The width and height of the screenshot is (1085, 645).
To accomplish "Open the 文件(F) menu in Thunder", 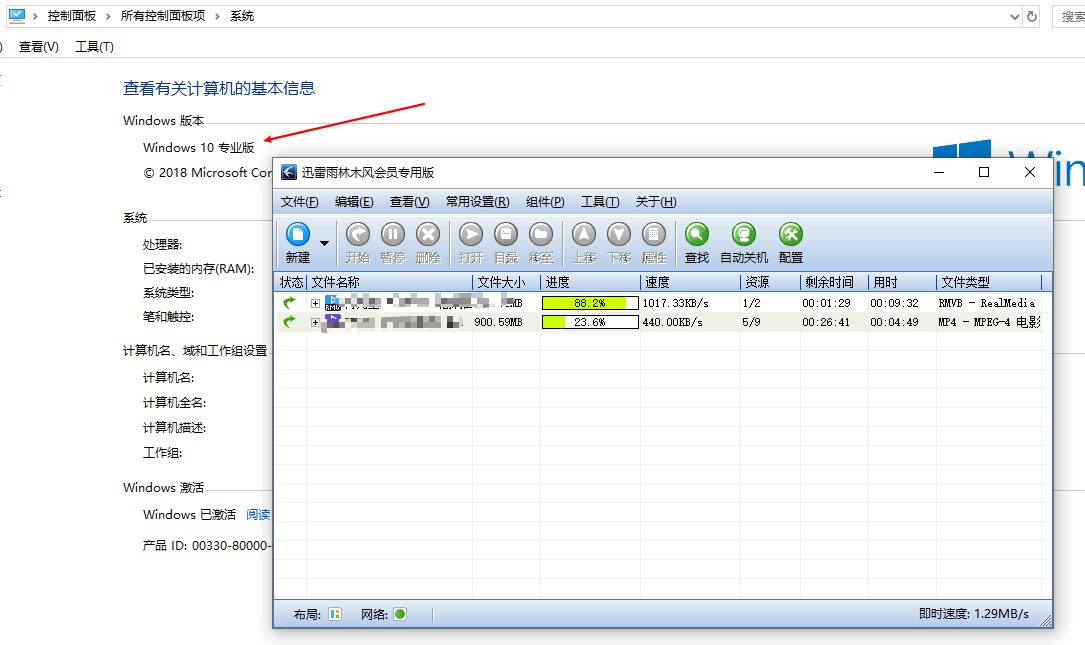I will (299, 201).
